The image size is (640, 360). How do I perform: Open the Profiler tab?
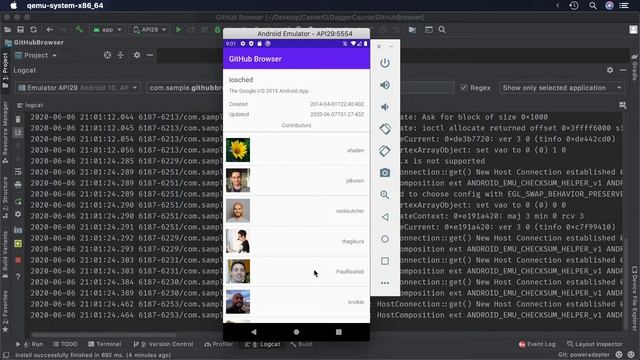pos(219,344)
